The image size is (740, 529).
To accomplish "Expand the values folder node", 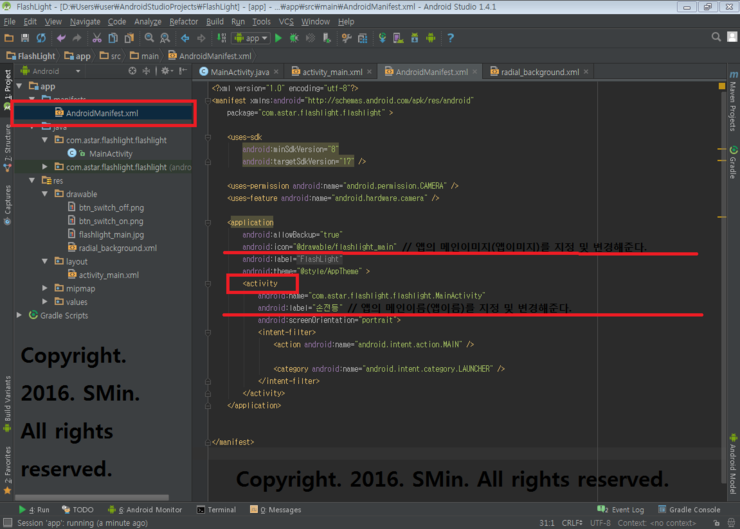I will (45, 302).
